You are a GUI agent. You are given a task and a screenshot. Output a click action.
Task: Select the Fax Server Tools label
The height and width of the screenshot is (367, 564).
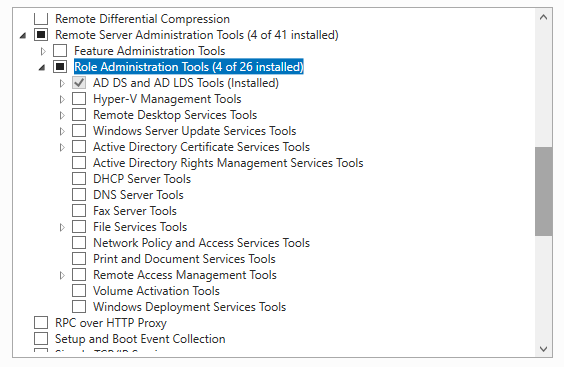coord(135,211)
